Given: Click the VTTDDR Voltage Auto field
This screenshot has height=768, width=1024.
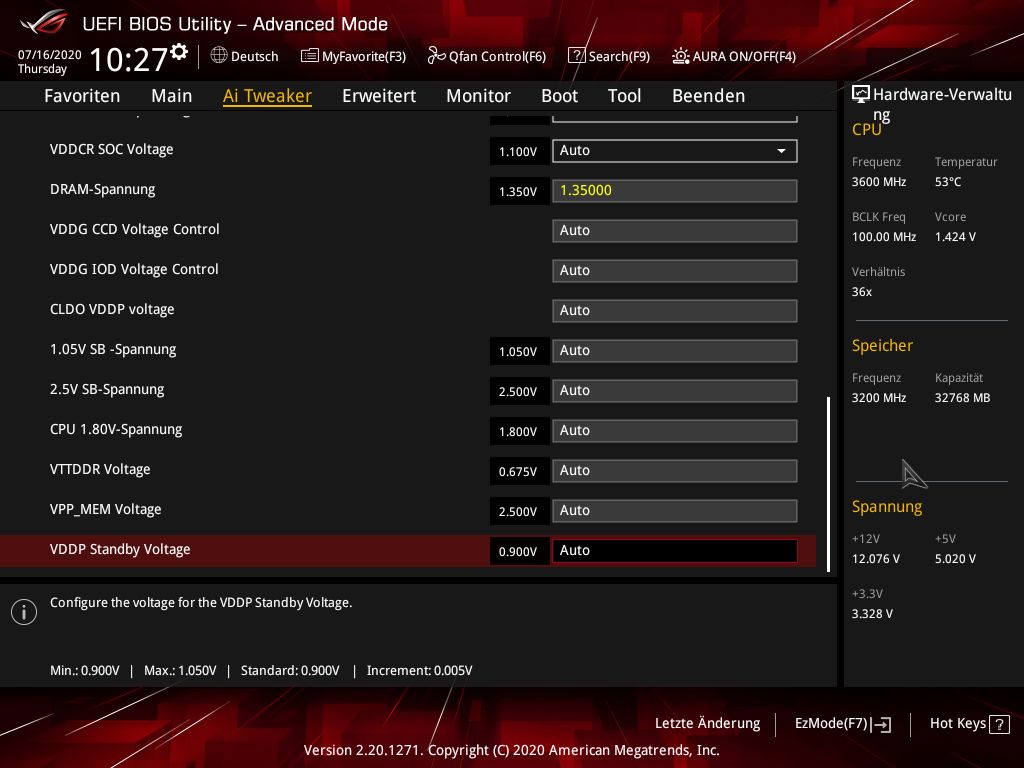Looking at the screenshot, I should coord(675,470).
